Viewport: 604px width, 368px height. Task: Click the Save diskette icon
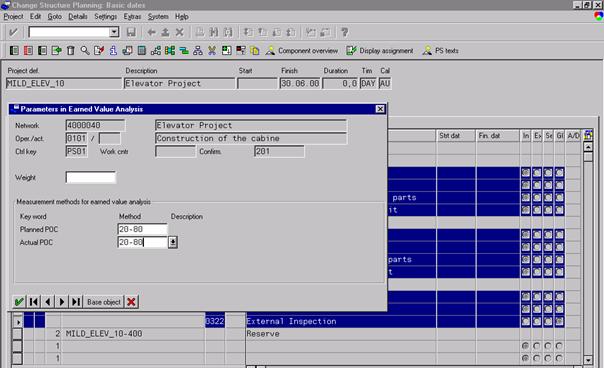[131, 32]
